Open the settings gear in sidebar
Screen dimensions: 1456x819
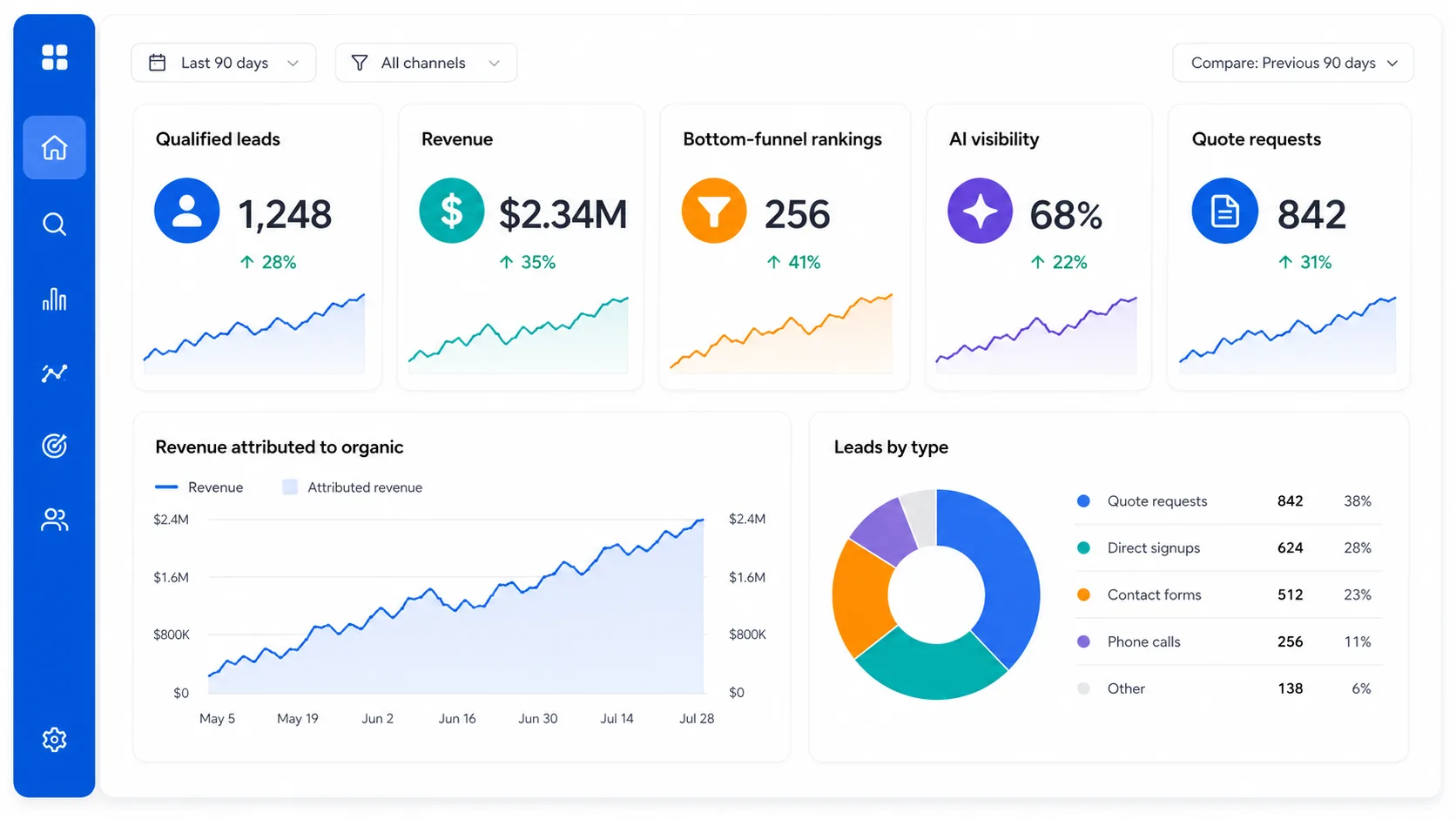[54, 740]
